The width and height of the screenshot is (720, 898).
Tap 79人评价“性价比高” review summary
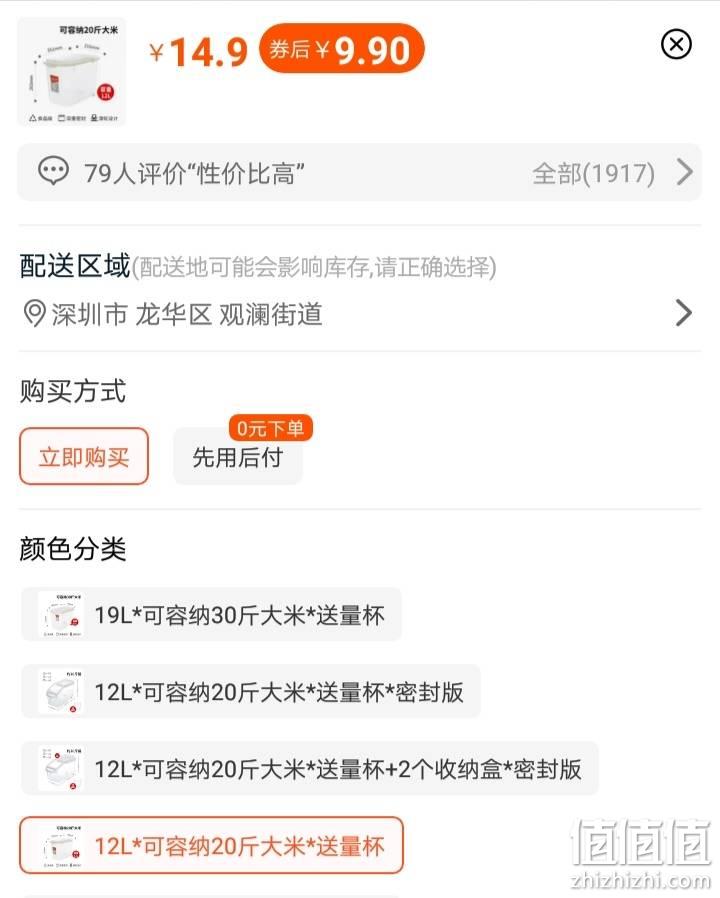coord(194,173)
